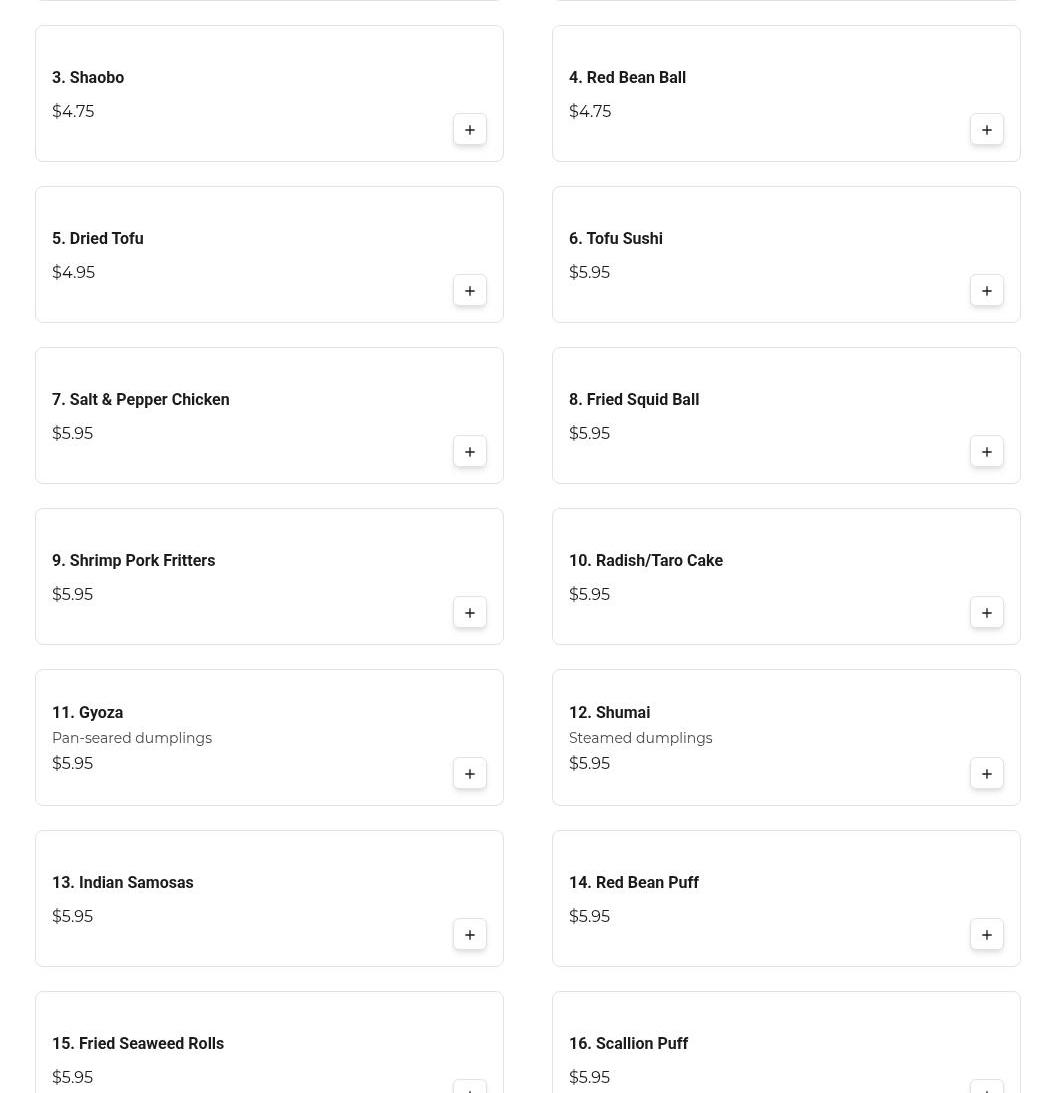This screenshot has height=1093, width=1050.
Task: Add Salt & Pepper Chicken to order
Action: [x=470, y=452]
